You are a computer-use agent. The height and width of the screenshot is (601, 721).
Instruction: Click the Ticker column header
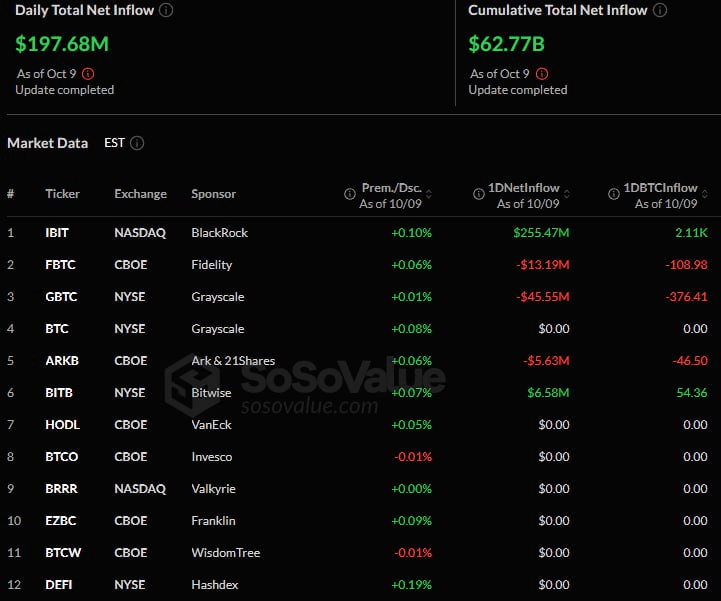[62, 194]
